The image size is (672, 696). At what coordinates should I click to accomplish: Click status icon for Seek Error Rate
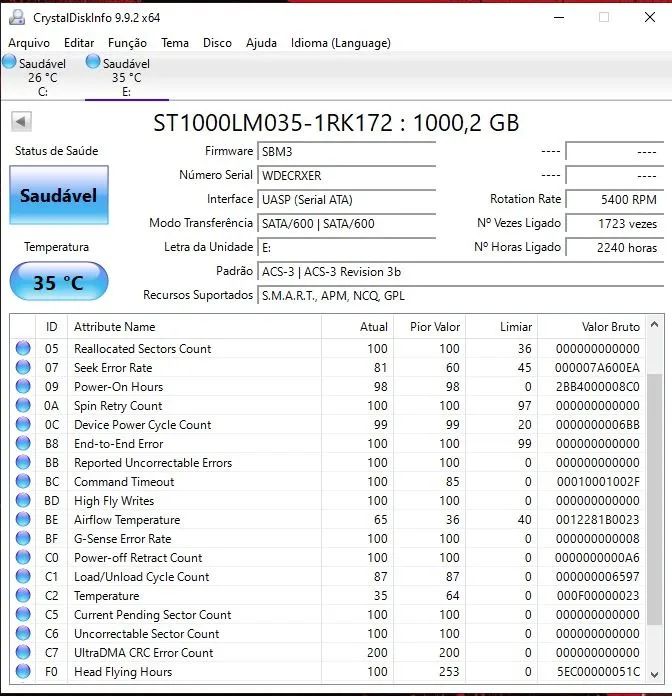pyautogui.click(x=23, y=368)
